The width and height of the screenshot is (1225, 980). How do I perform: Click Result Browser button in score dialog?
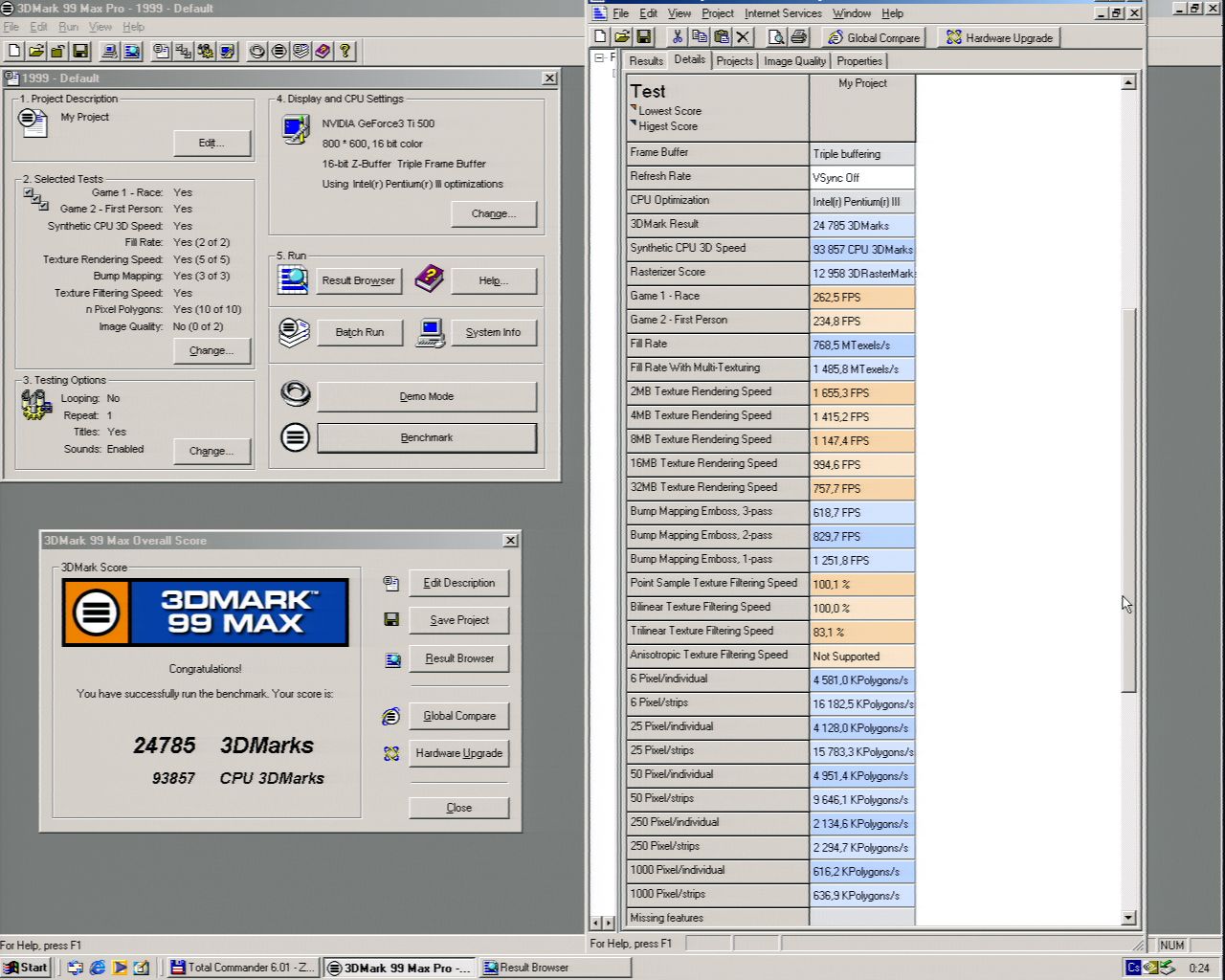[x=459, y=658]
